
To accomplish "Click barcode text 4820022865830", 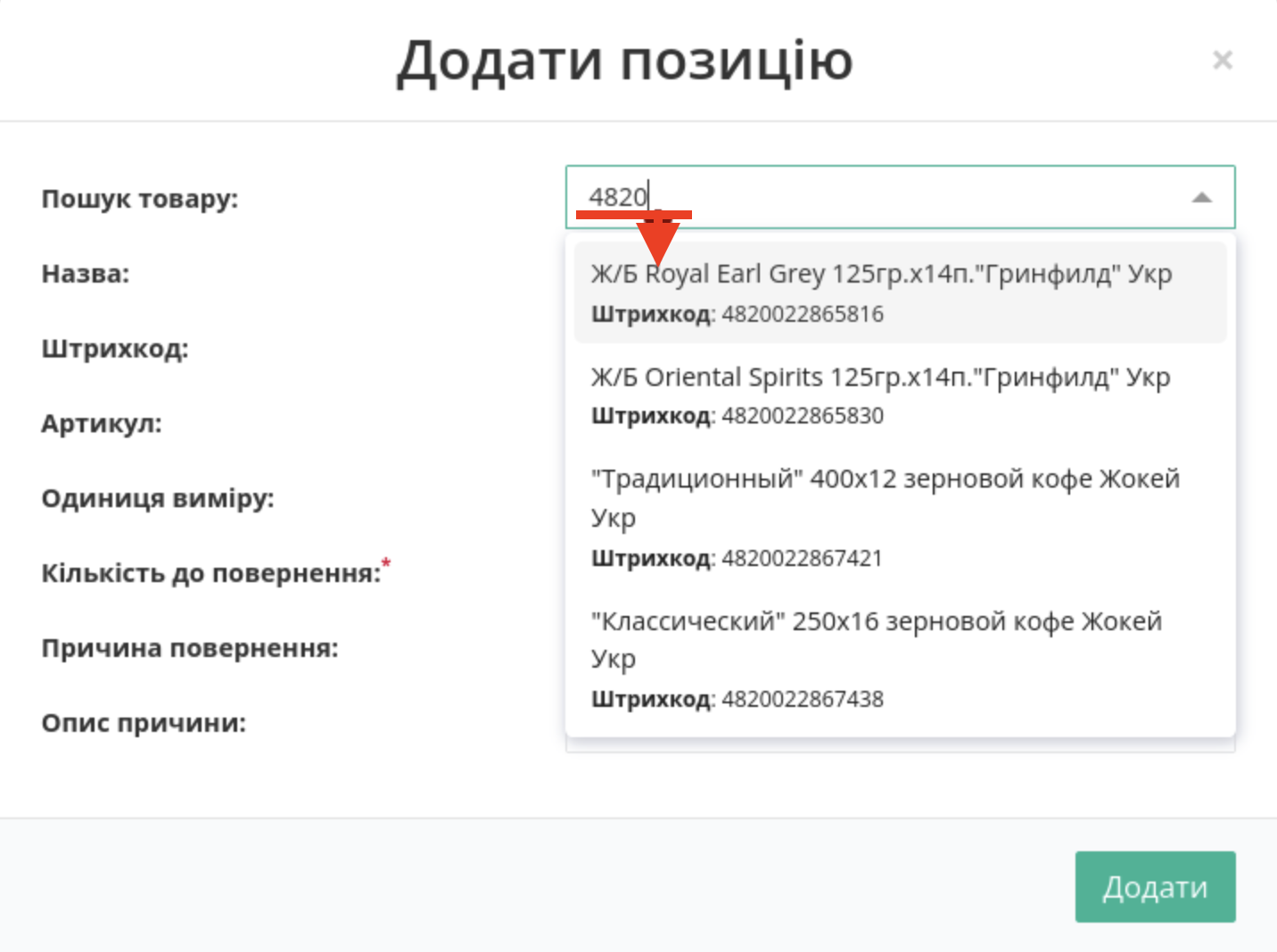I will pos(803,416).
